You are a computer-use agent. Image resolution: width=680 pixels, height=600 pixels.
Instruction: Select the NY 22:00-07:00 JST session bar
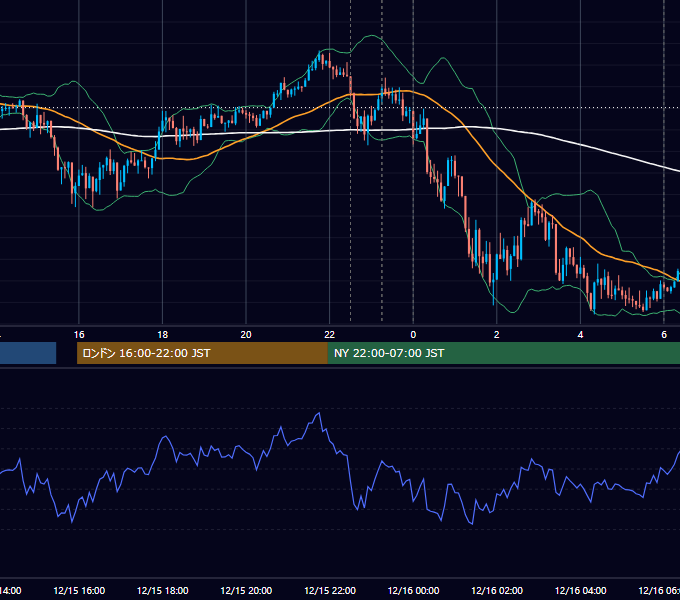click(504, 353)
